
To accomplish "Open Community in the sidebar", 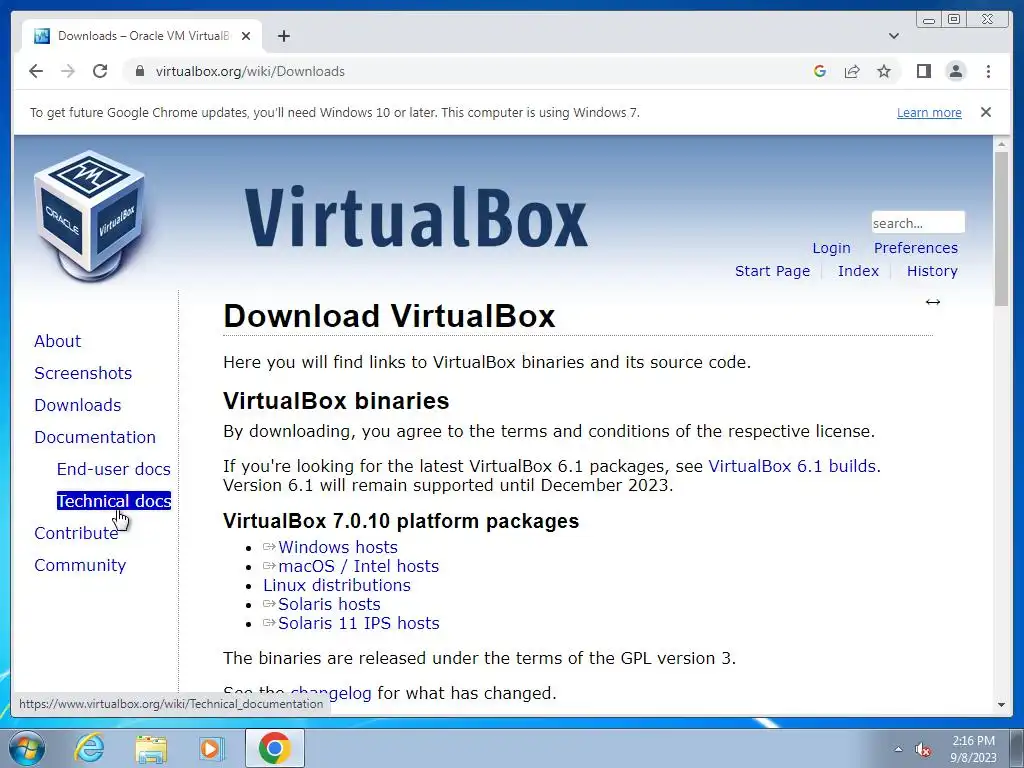I will (x=80, y=565).
